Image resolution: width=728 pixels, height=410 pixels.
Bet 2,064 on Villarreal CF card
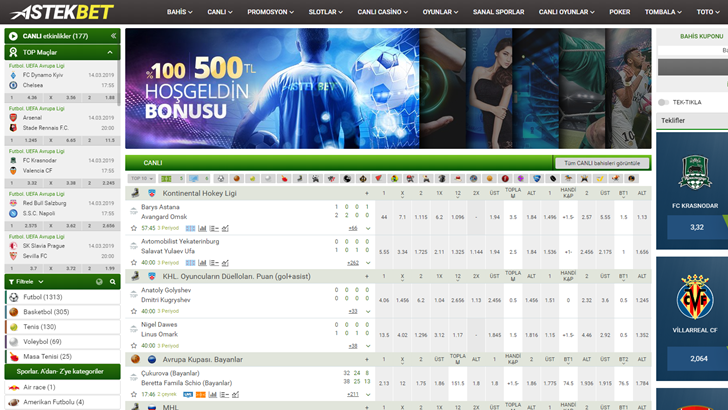click(x=698, y=358)
